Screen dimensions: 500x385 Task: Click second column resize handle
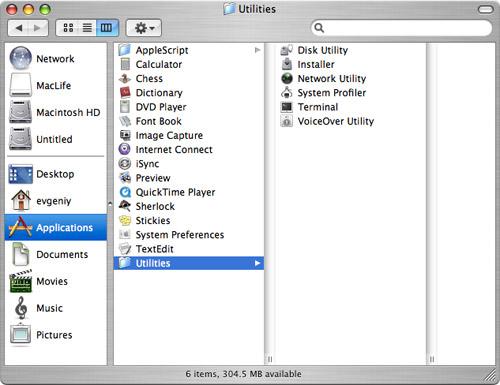(x=432, y=359)
